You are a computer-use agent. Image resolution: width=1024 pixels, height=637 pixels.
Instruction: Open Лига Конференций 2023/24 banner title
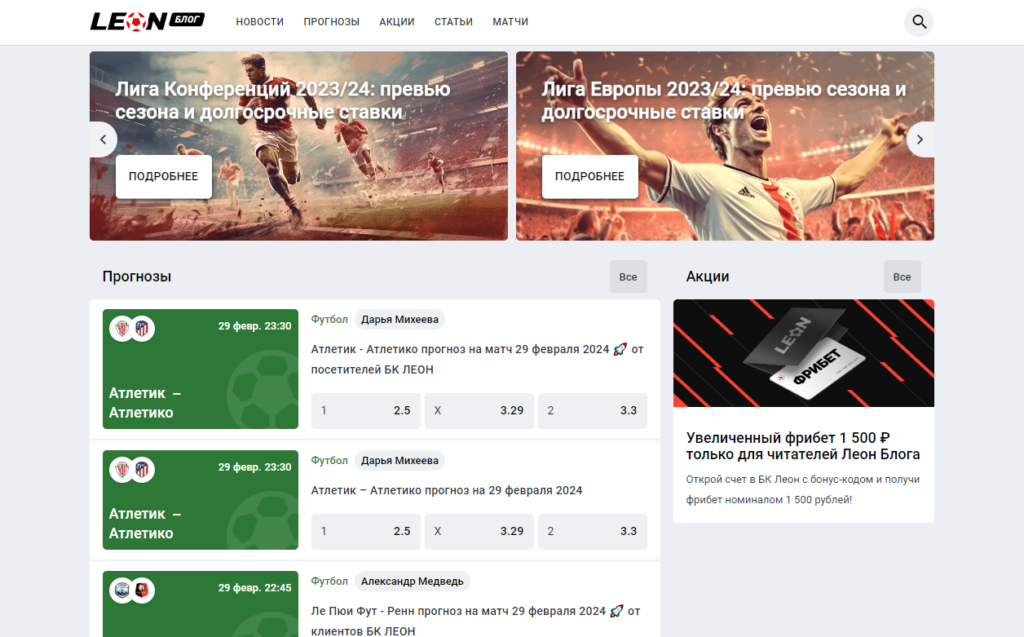pos(283,101)
